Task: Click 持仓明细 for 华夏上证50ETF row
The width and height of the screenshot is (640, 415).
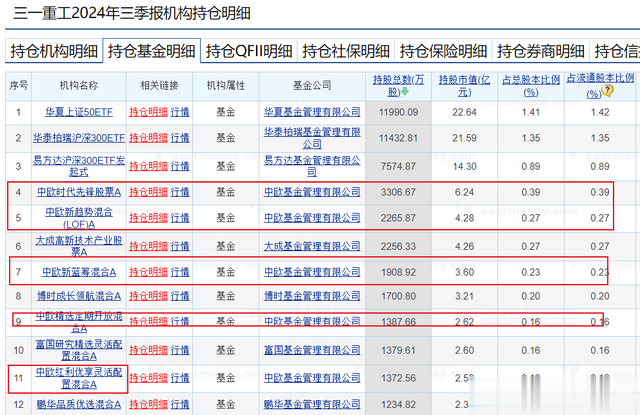Action: coord(149,112)
